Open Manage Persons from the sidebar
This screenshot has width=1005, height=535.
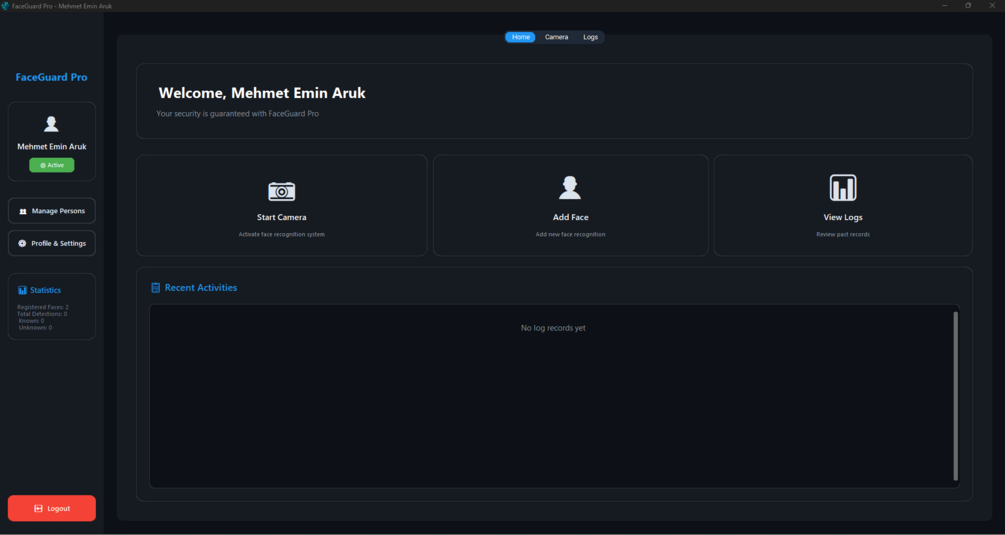52,211
